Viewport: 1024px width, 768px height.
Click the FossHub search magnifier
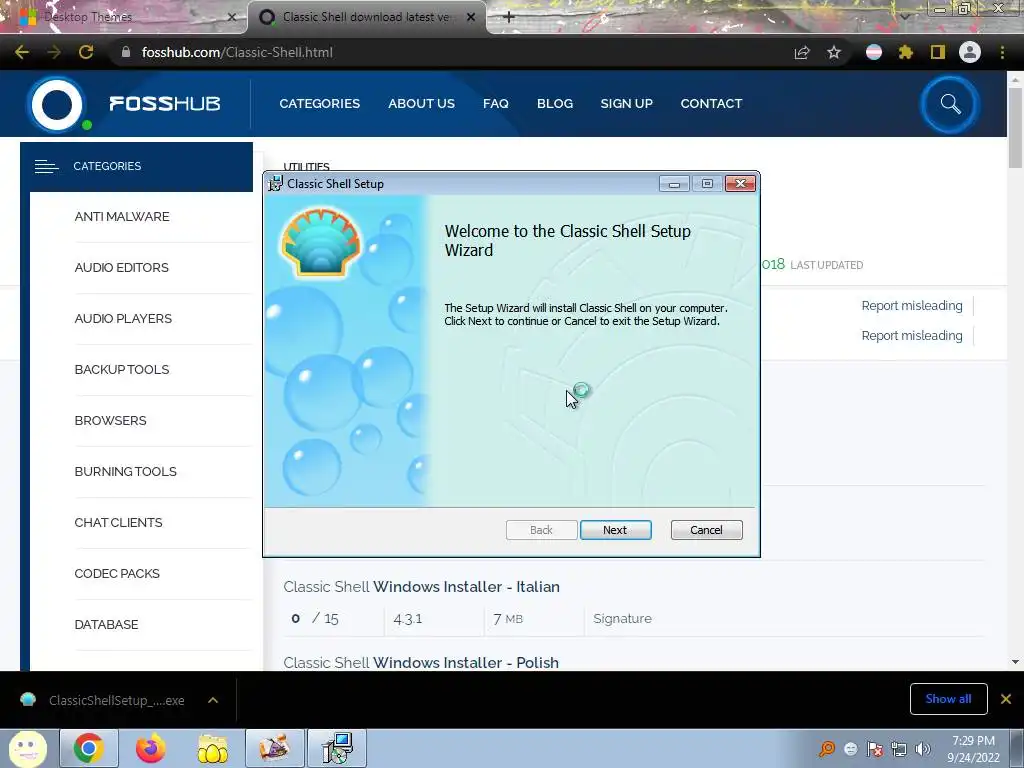tap(950, 104)
